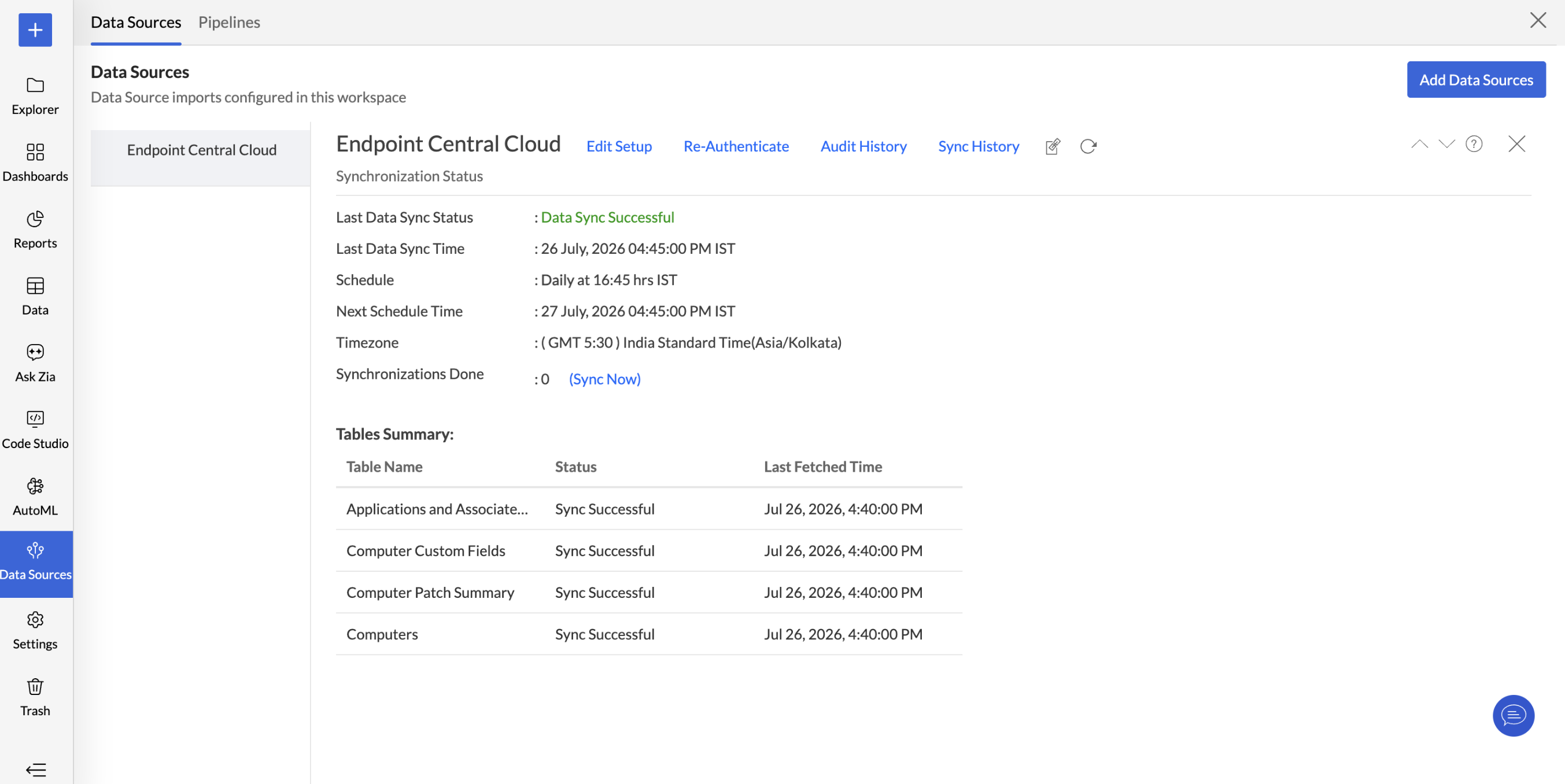
Task: Click the India Standard Time timezone value
Action: pos(691,342)
